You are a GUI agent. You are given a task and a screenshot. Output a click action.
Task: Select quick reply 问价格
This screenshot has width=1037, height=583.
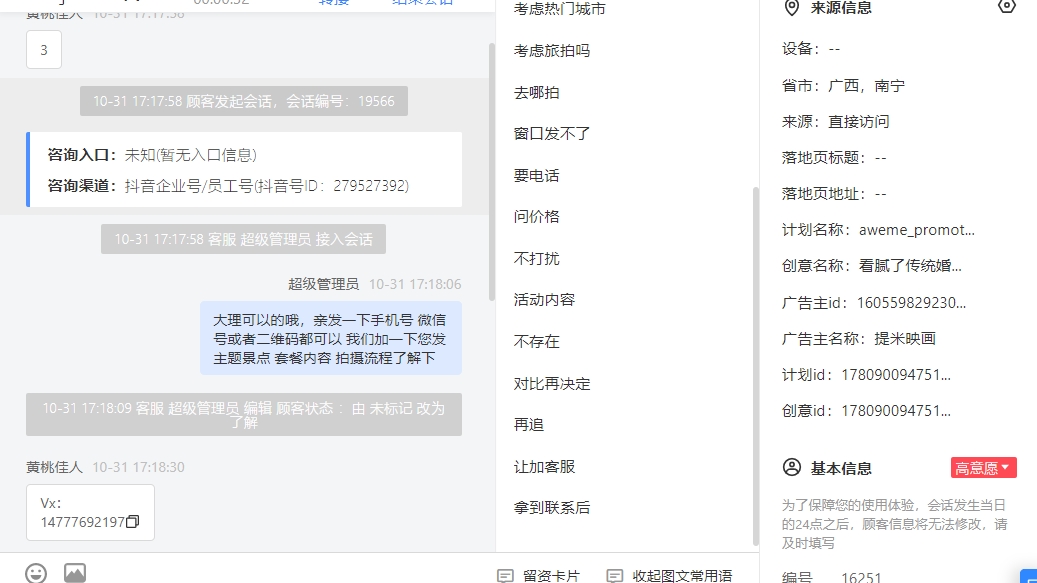(536, 217)
